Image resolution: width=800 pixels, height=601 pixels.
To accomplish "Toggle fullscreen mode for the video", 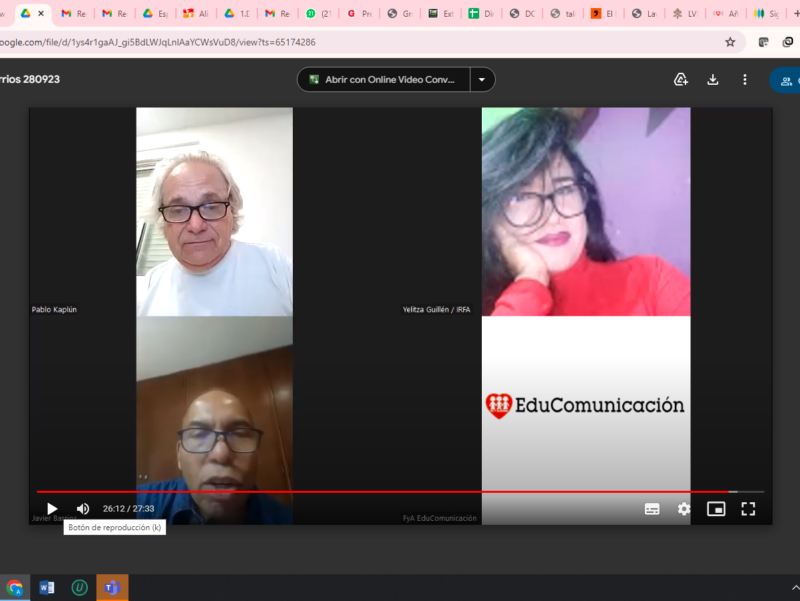I will tap(748, 509).
